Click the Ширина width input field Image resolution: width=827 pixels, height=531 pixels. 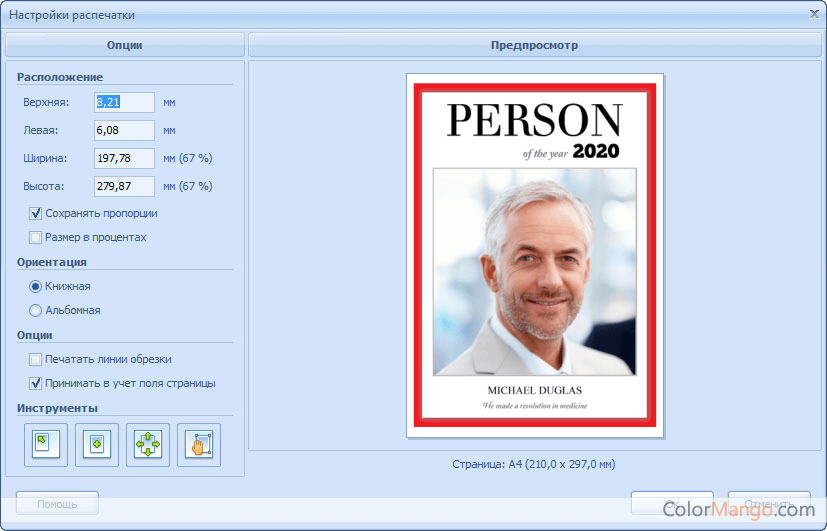click(x=124, y=158)
